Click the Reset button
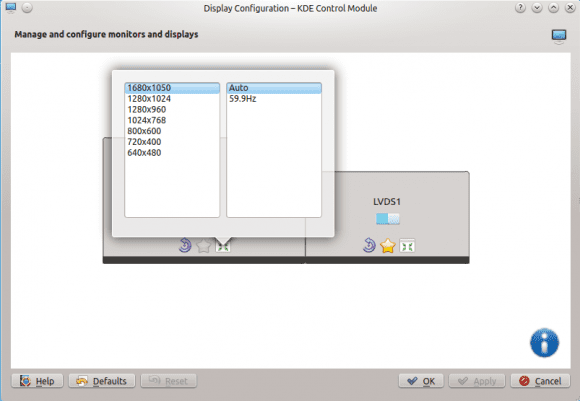This screenshot has height=401, width=580. coord(169,381)
